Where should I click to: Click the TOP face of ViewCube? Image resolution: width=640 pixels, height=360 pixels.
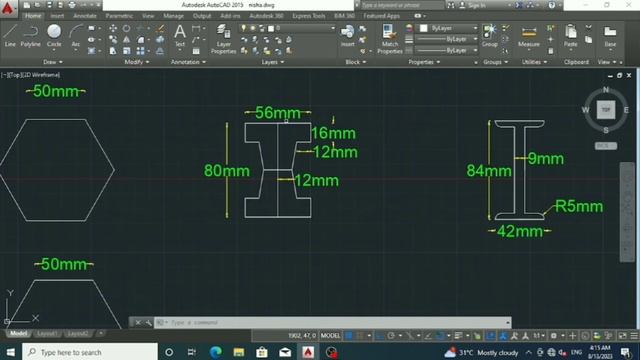point(606,110)
